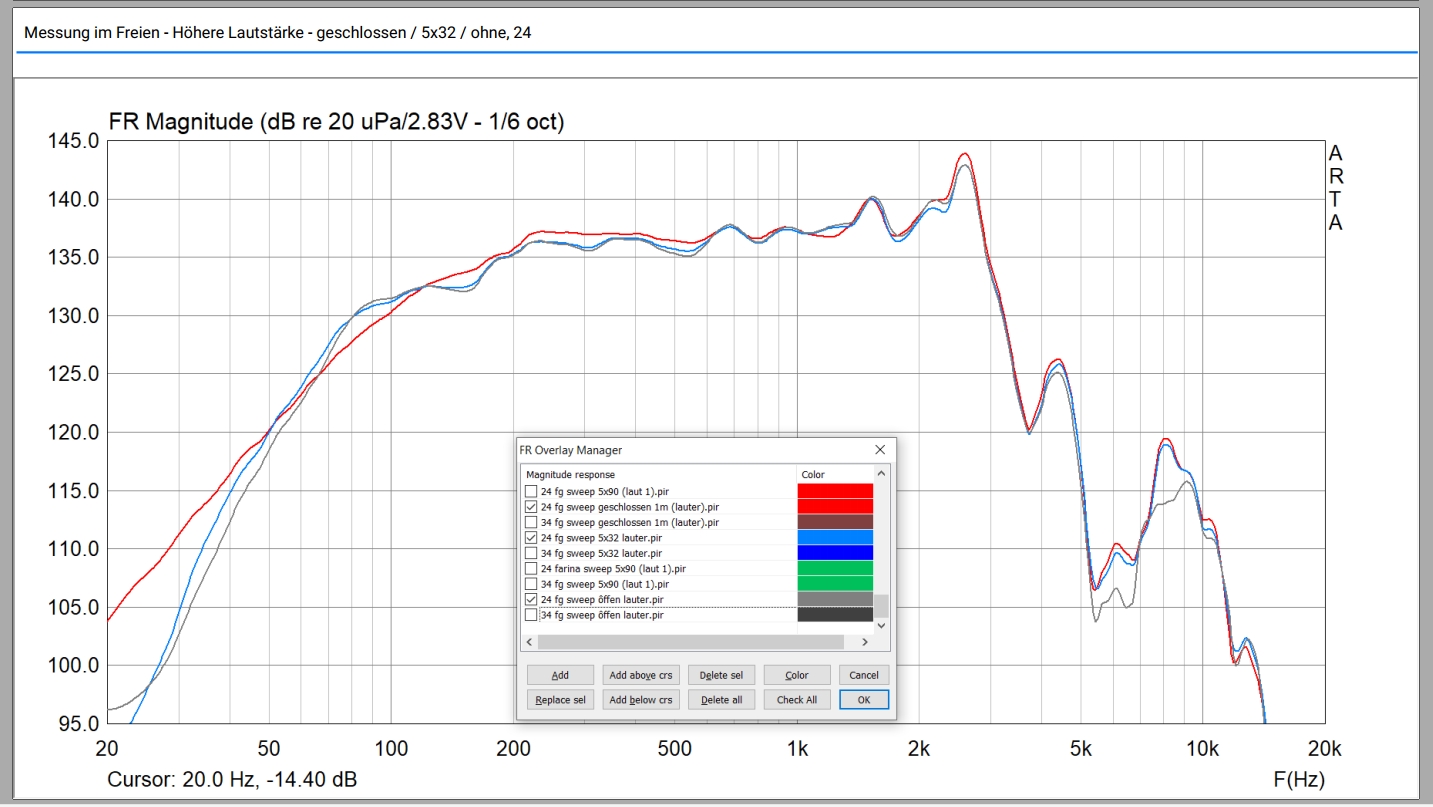Confirm the dialog with OK
Screen dimensions: 1433x807
pos(864,700)
